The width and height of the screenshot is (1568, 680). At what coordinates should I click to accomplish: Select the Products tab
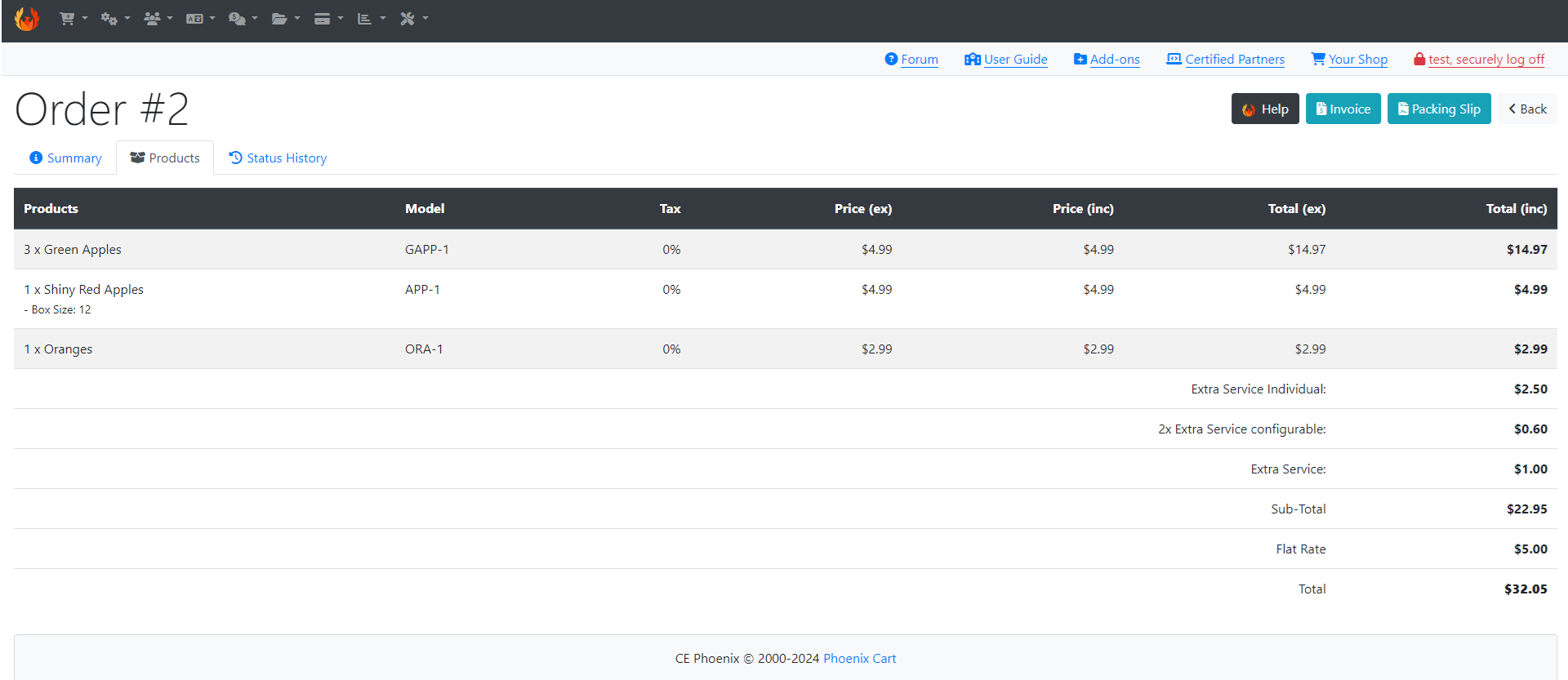point(165,158)
